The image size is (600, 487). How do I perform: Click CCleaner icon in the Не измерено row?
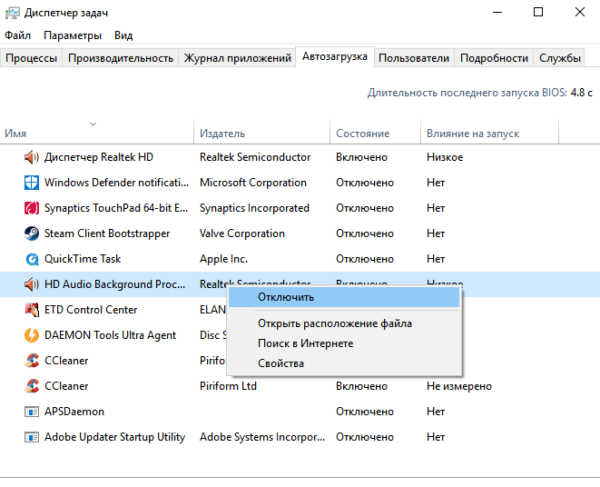click(x=31, y=386)
